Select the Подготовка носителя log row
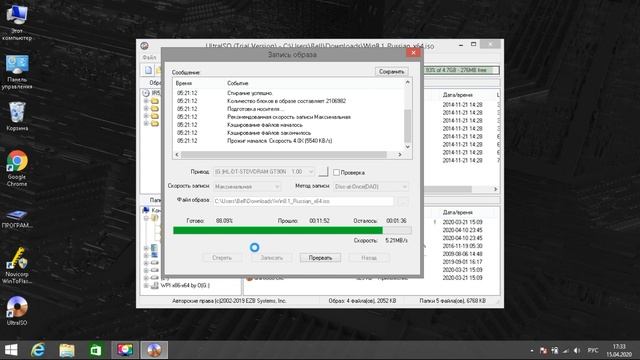 pyautogui.click(x=288, y=109)
